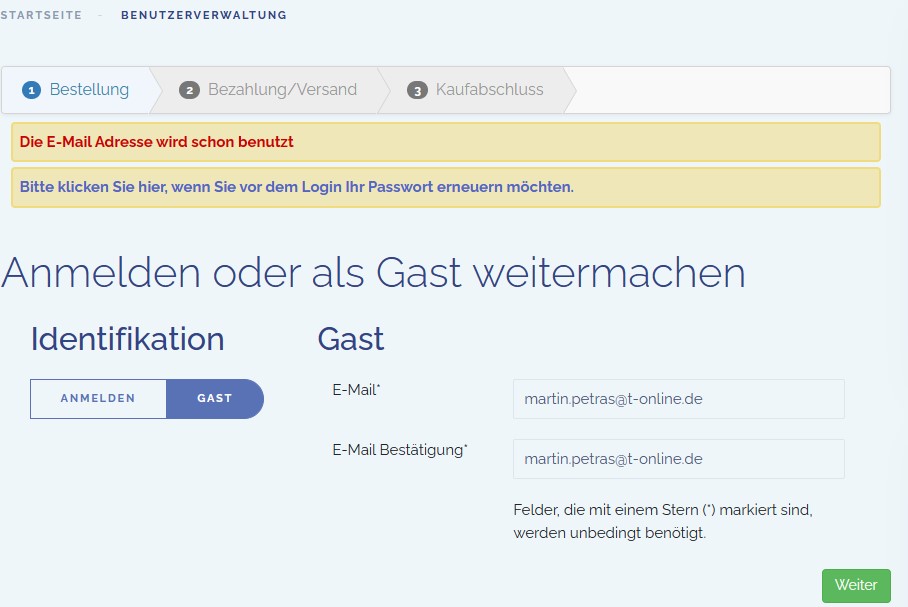The height and width of the screenshot is (607, 908).
Task: Switch to Anmelden option
Action: (x=98, y=398)
